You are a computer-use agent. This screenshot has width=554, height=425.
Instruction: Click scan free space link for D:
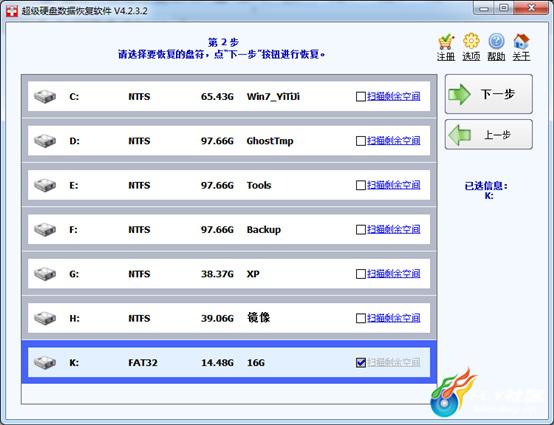tap(394, 141)
